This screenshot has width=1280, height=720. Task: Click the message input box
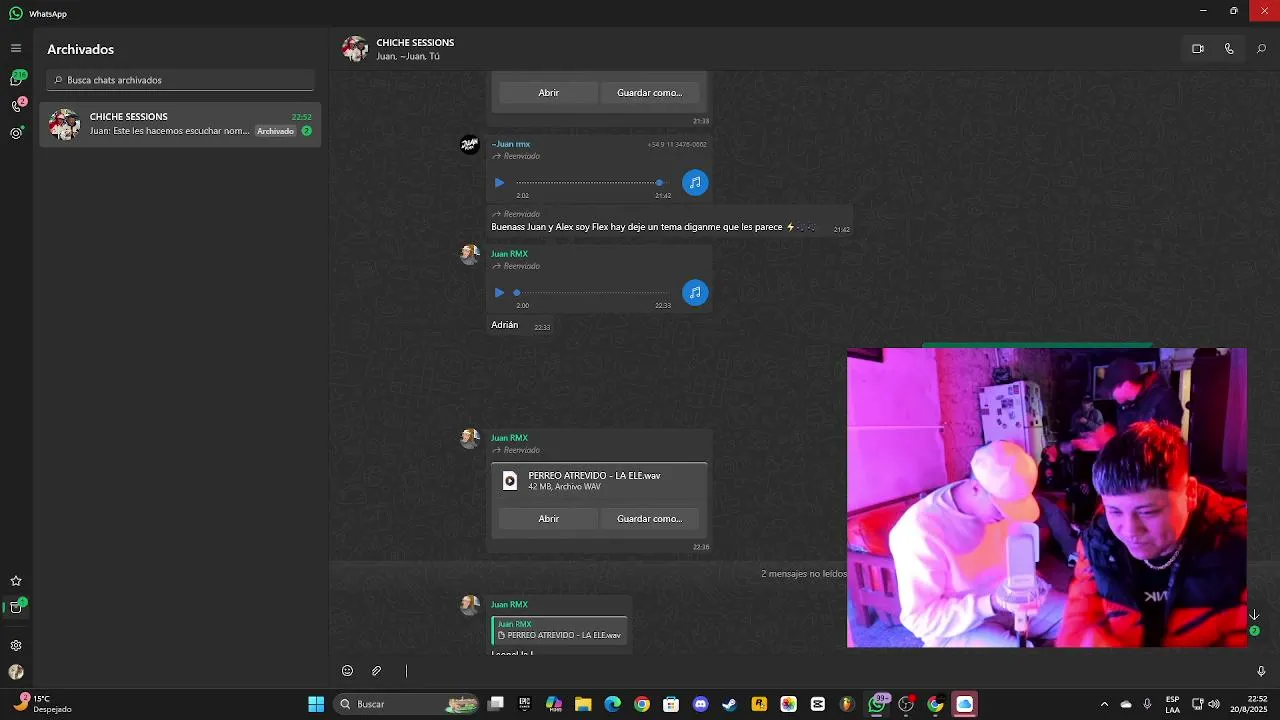click(820, 671)
